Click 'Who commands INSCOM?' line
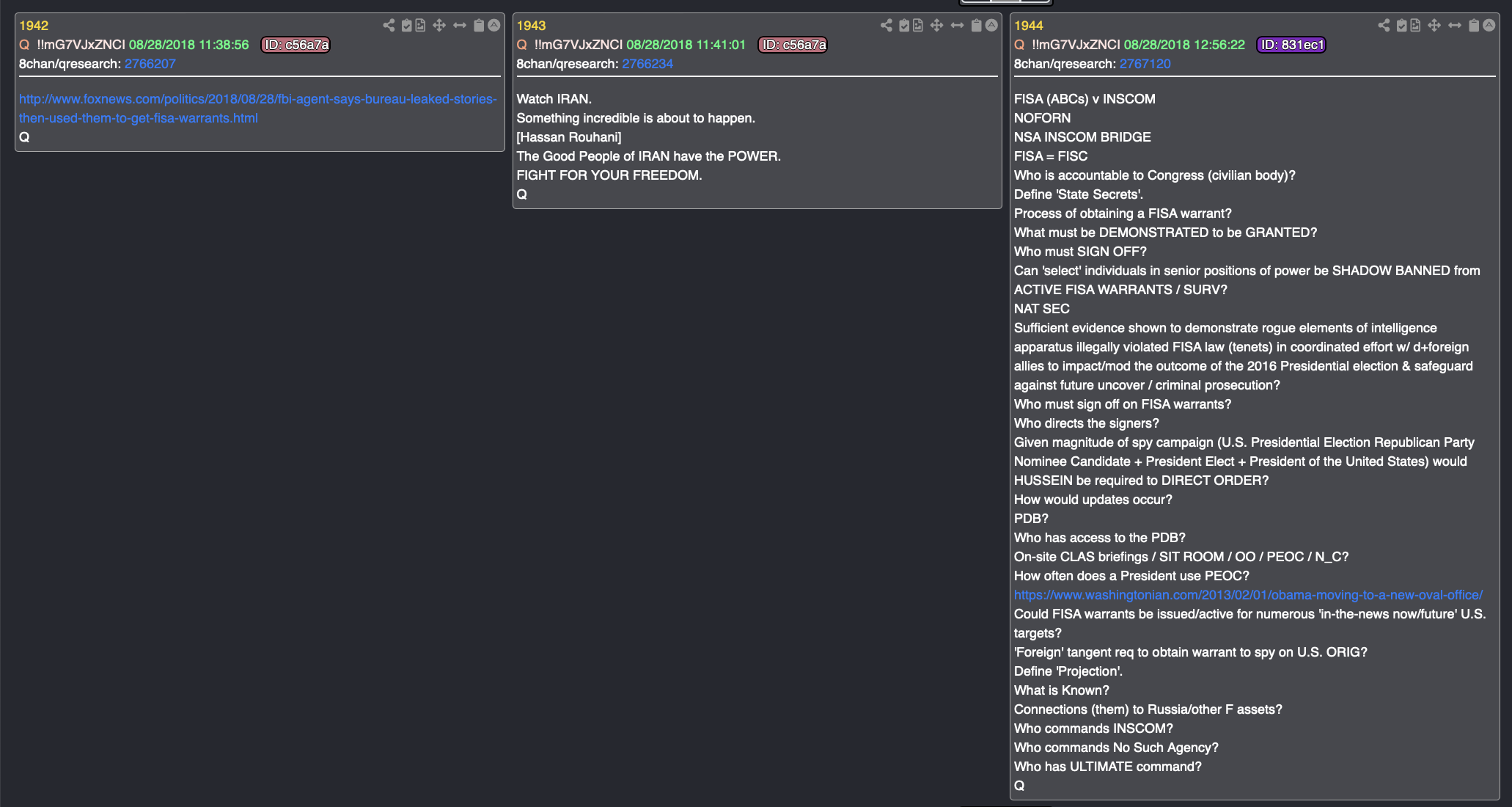Image resolution: width=1512 pixels, height=807 pixels. 1093,729
